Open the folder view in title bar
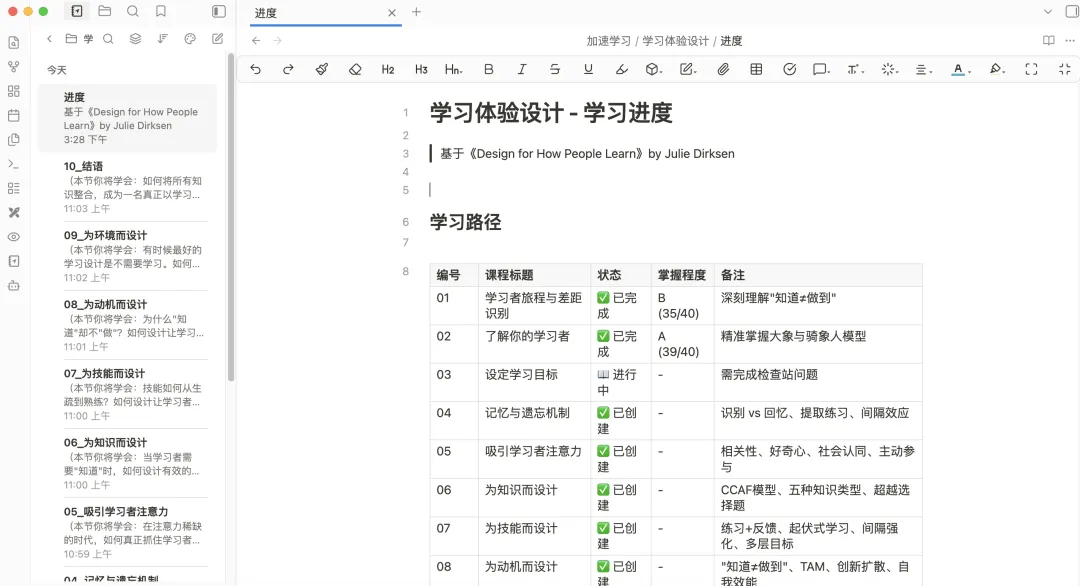This screenshot has height=586, width=1080. click(105, 11)
